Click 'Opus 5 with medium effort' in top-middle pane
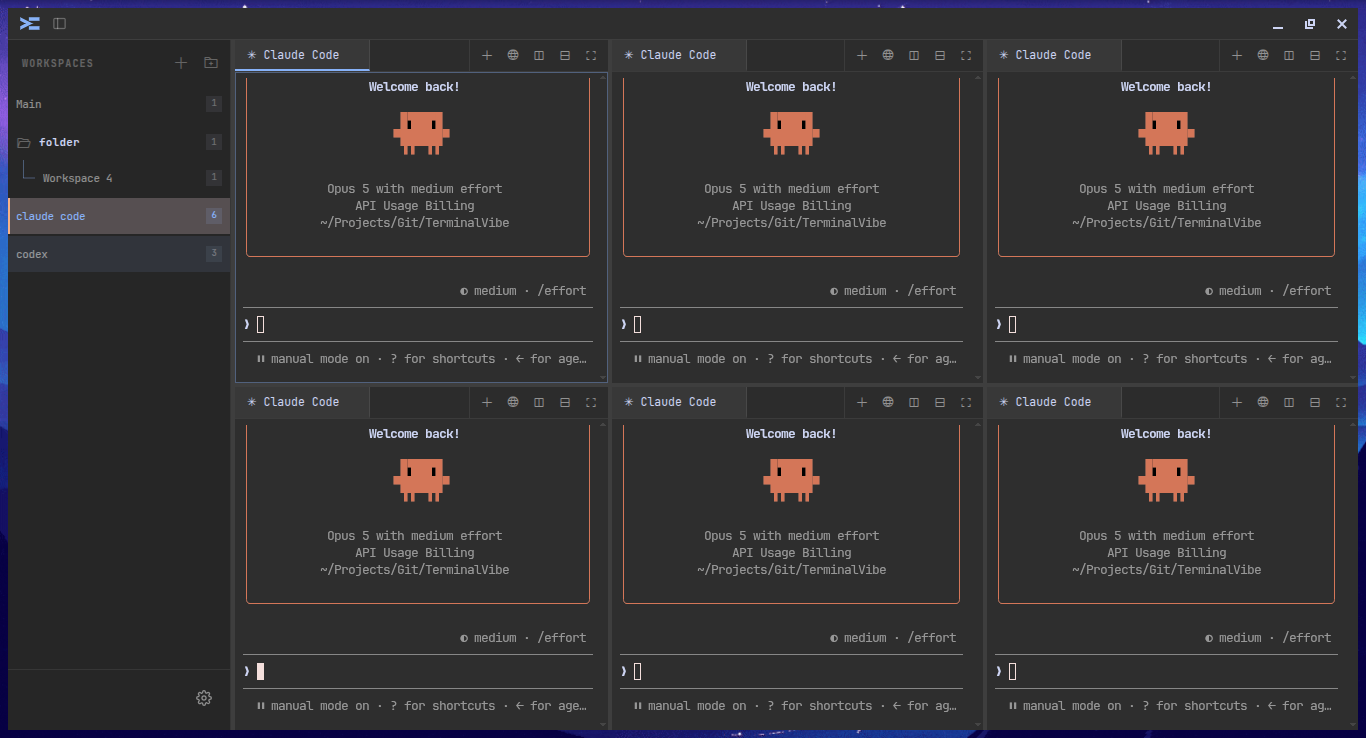Viewport: 1366px width, 738px height. pos(792,189)
